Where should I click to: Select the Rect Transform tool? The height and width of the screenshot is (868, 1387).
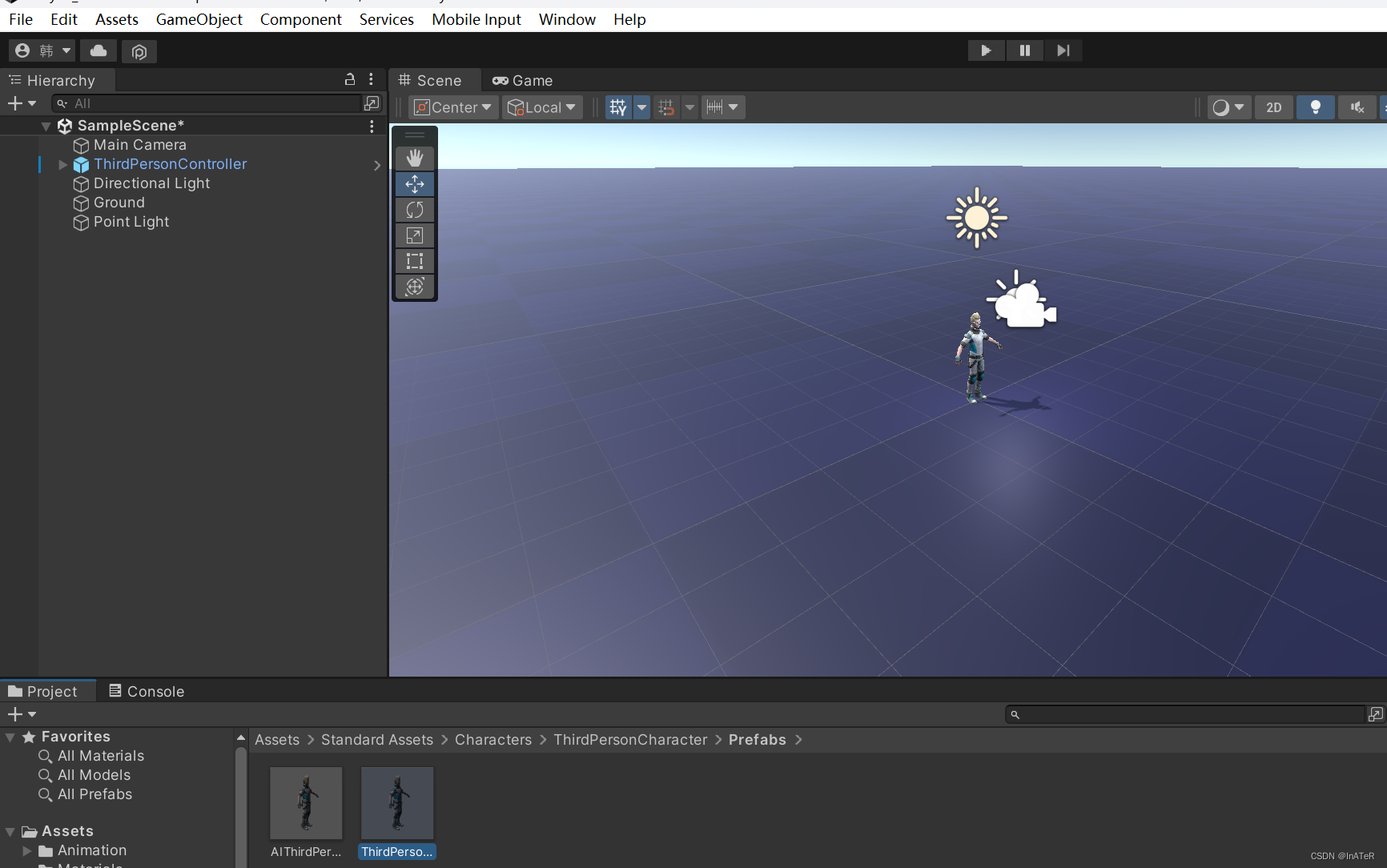pos(415,261)
